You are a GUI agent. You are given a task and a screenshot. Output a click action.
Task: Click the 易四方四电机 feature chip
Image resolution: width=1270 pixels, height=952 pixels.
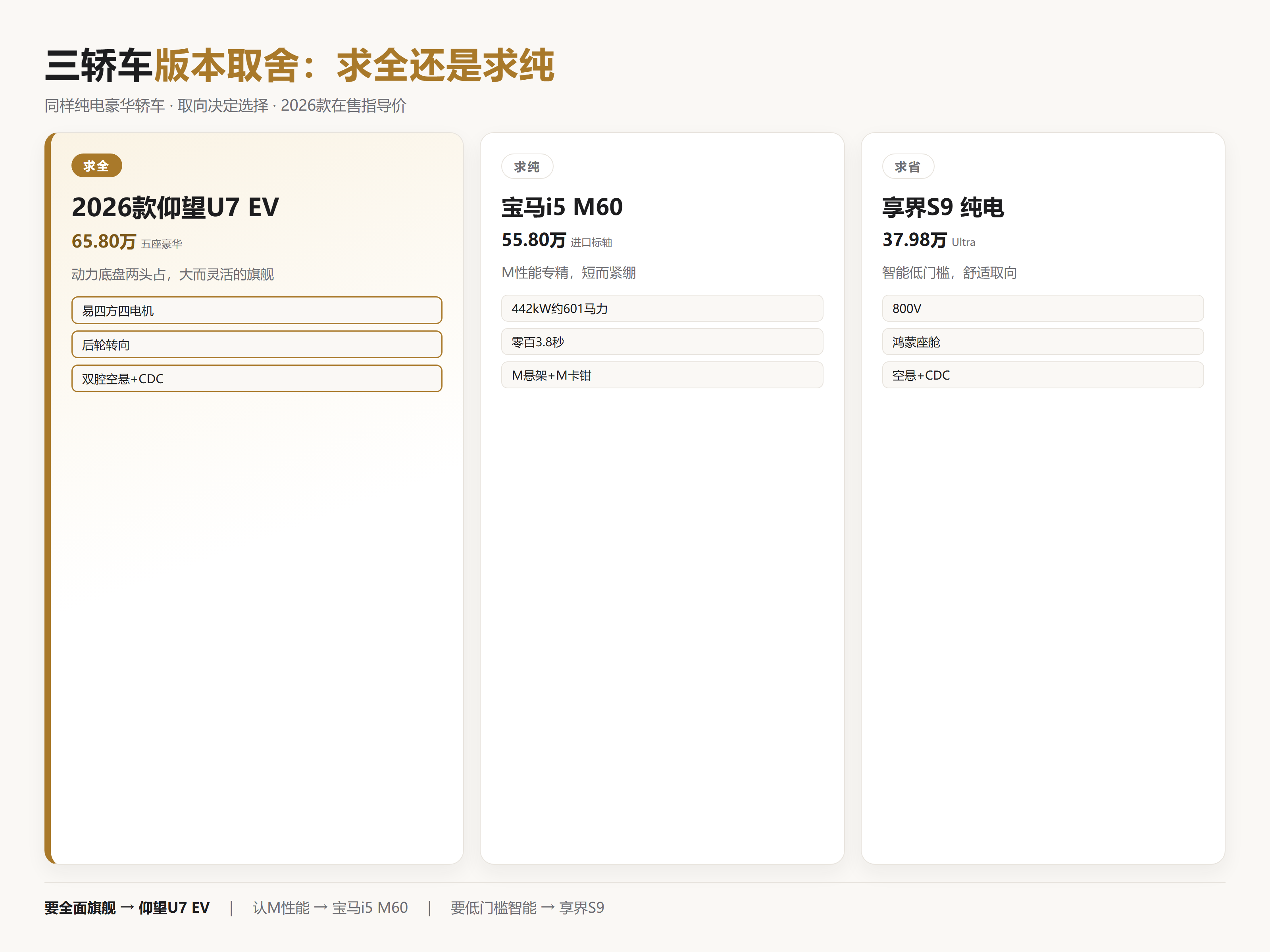pyautogui.click(x=257, y=311)
